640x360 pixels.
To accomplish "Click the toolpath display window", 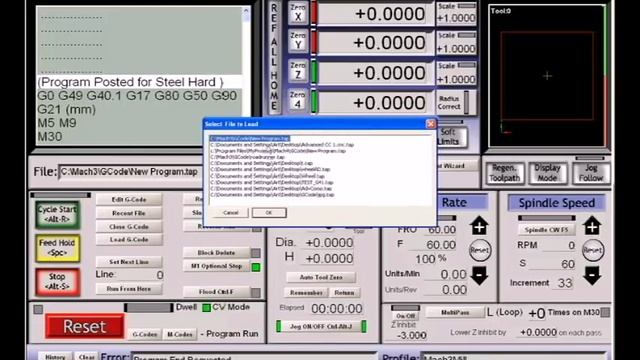I will pyautogui.click(x=547, y=76).
